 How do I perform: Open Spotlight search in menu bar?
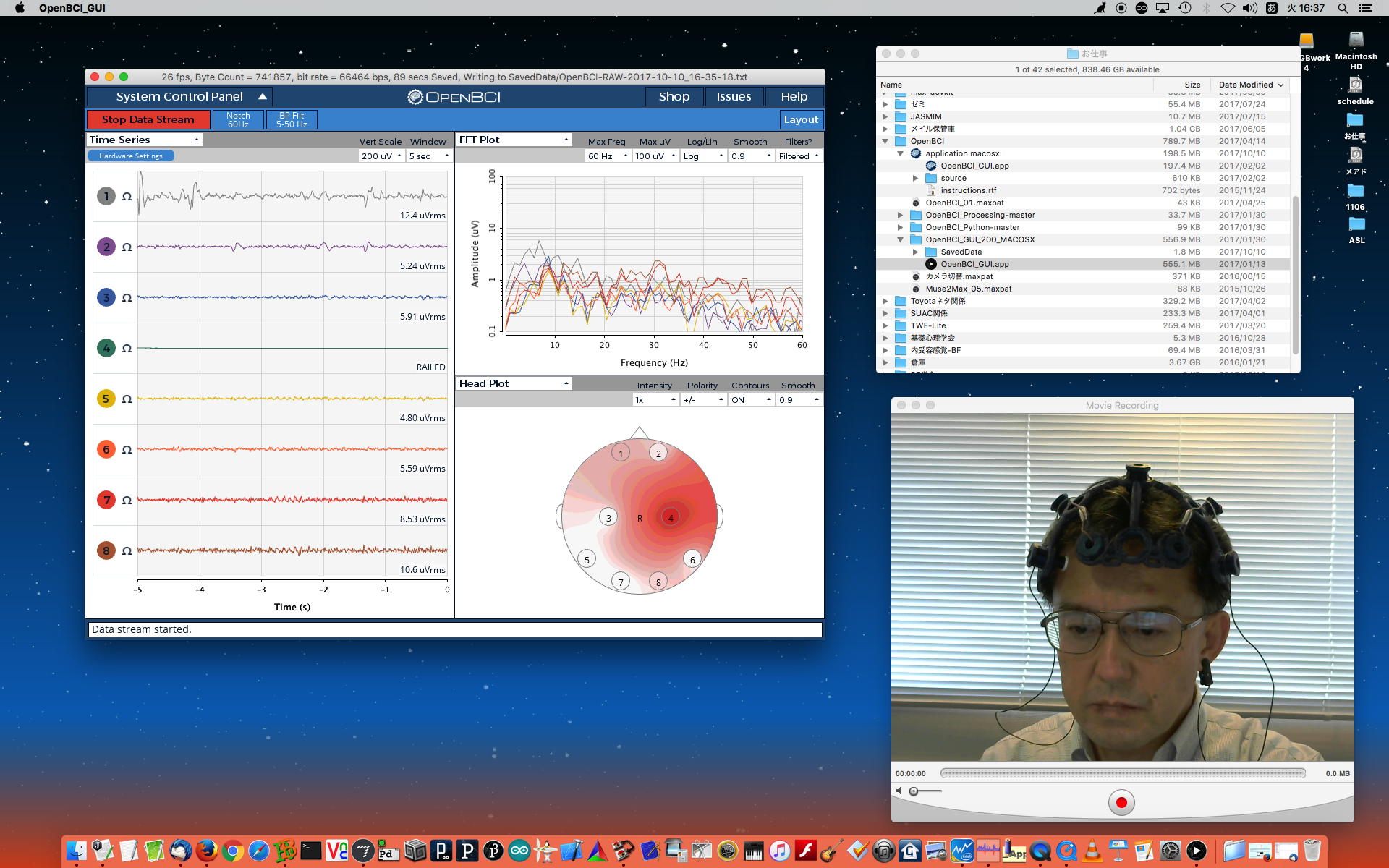1343,8
